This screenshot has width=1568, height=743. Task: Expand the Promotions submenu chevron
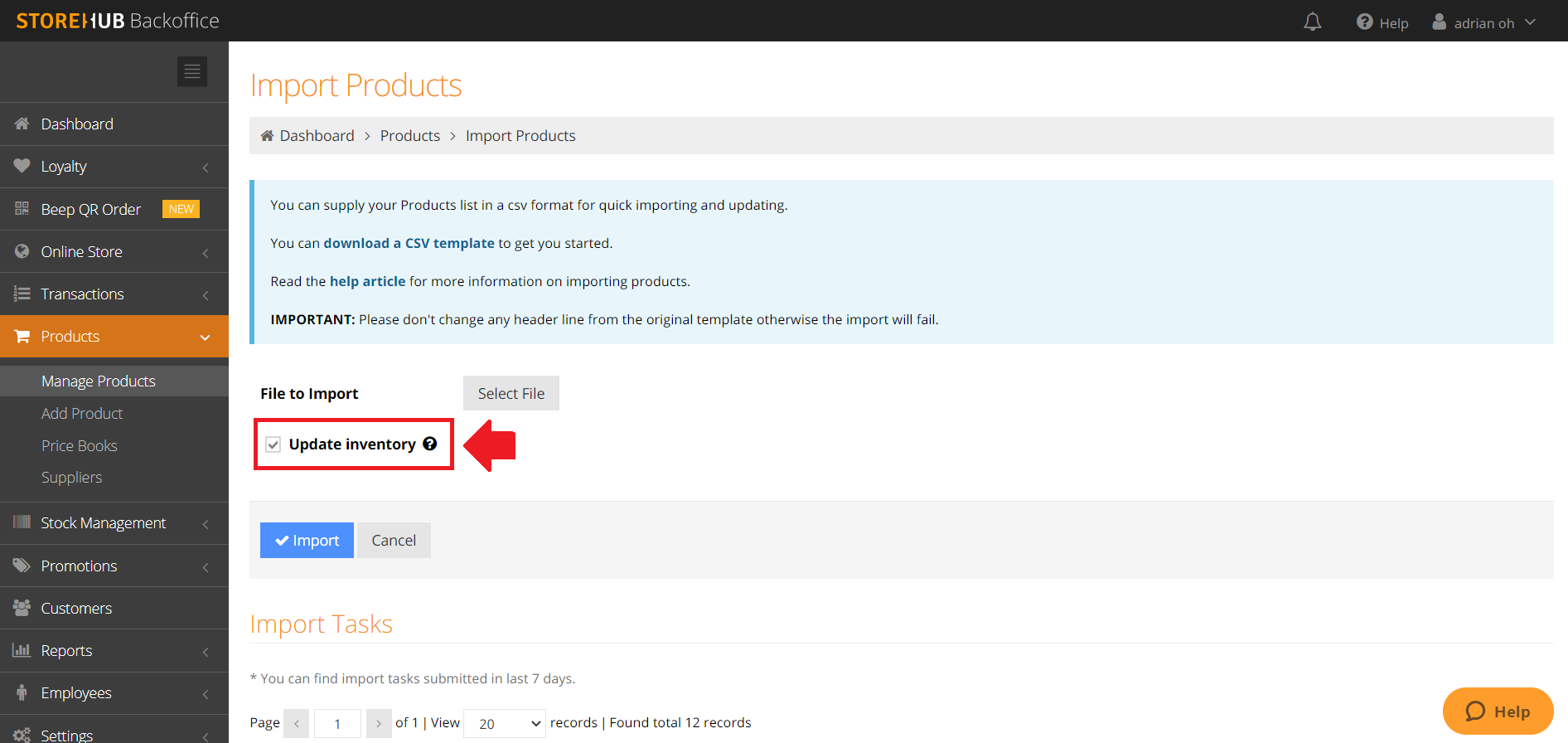coord(206,567)
